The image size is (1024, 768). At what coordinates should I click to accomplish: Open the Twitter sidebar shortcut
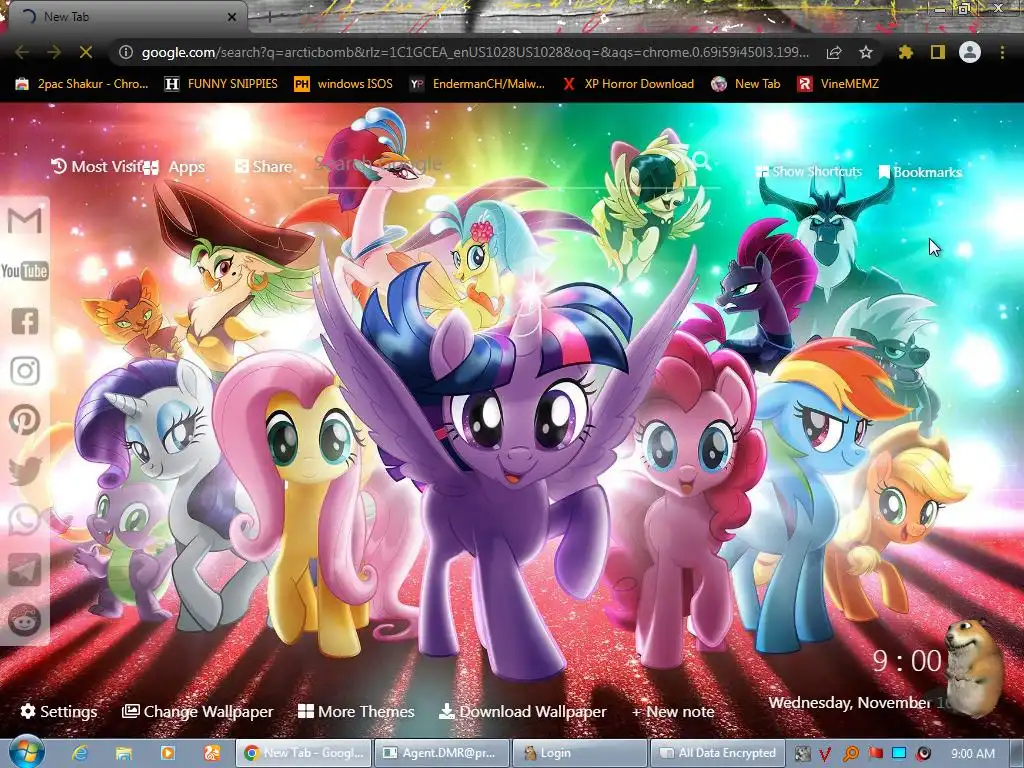[25, 470]
